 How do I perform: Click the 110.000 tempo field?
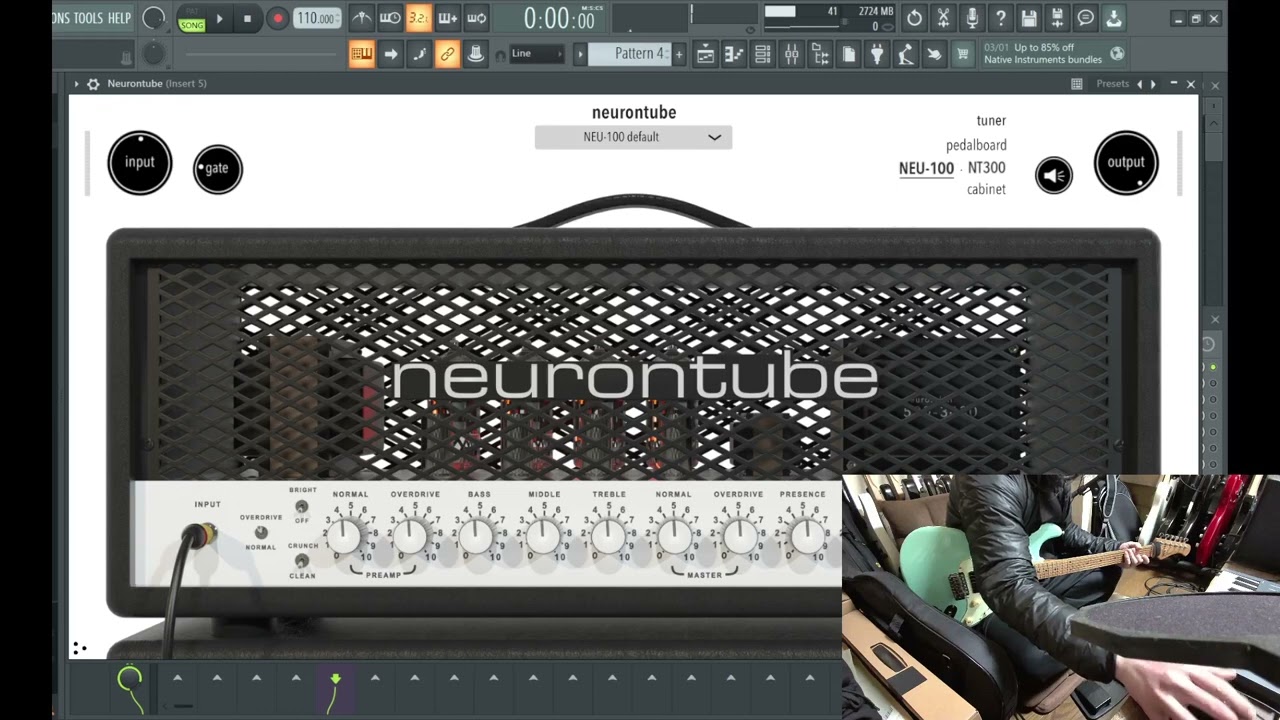pos(317,19)
